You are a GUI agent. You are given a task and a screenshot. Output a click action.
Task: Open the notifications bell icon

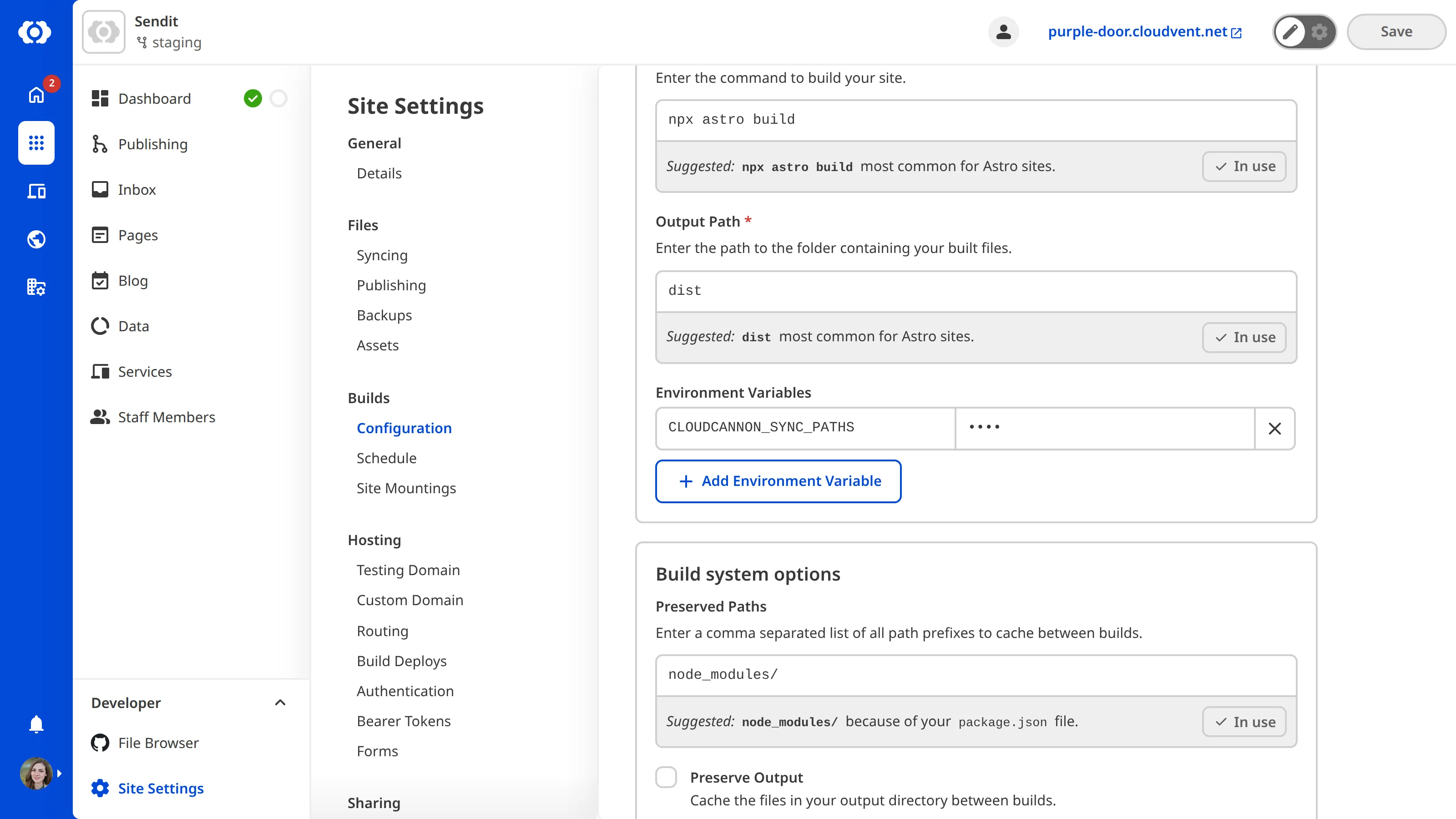tap(35, 724)
